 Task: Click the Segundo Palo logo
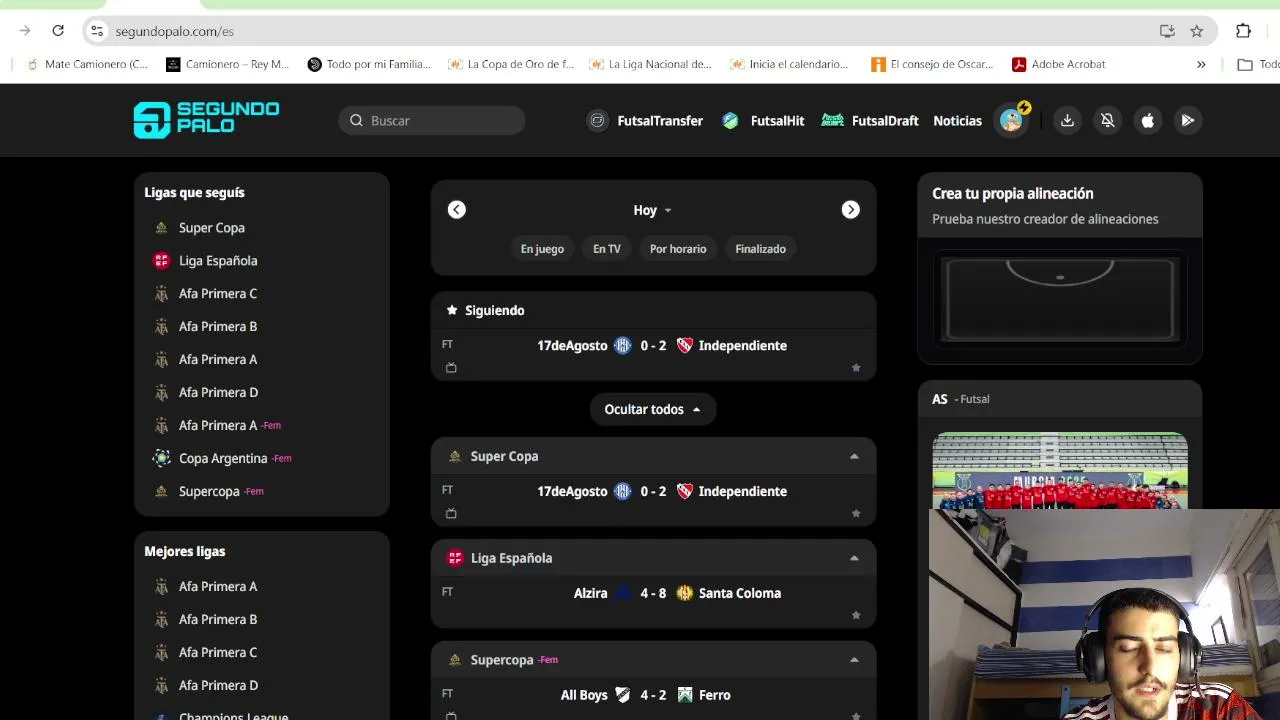207,120
